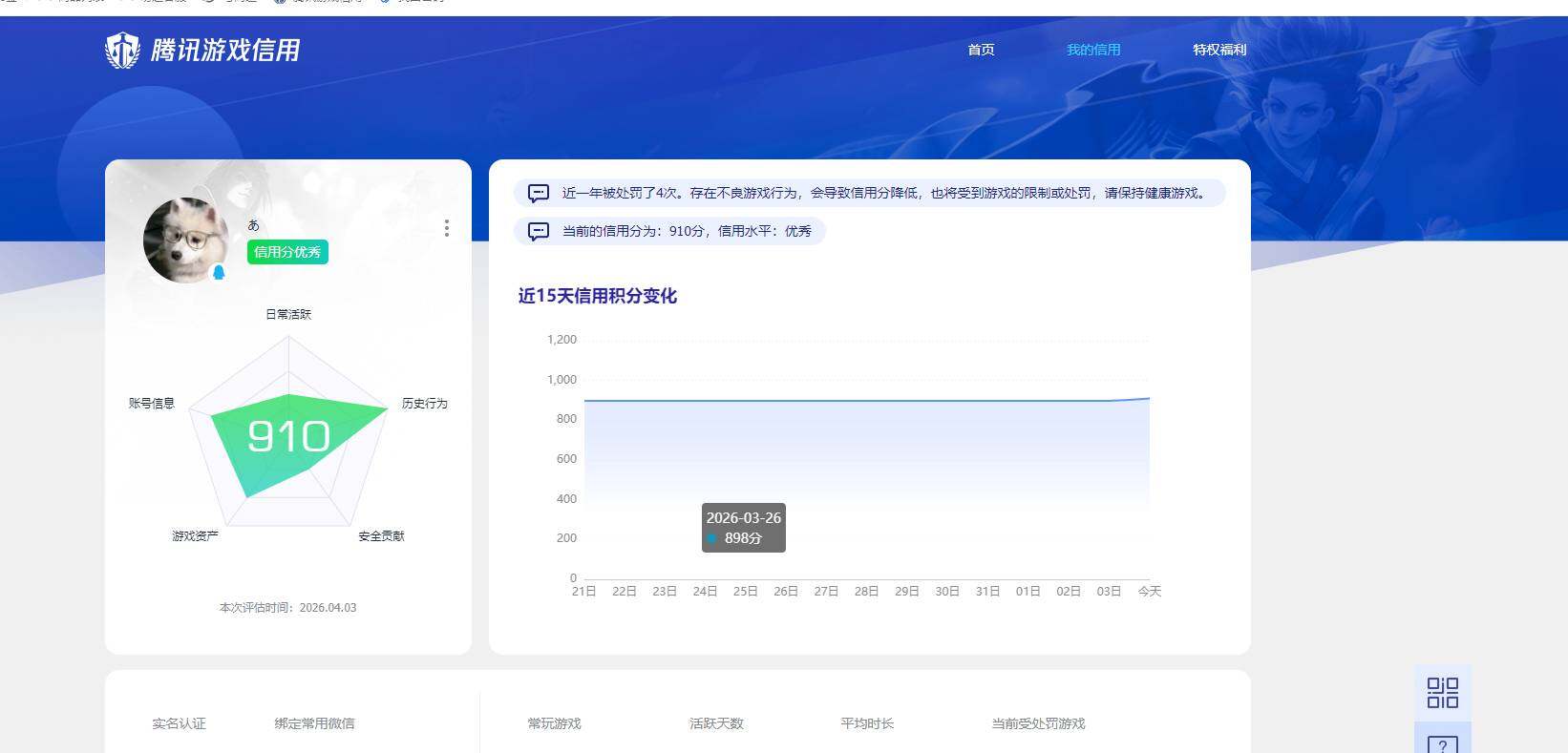Click the 21日 label on chart axis
Screen dimensions: 1568x753
[x=583, y=592]
